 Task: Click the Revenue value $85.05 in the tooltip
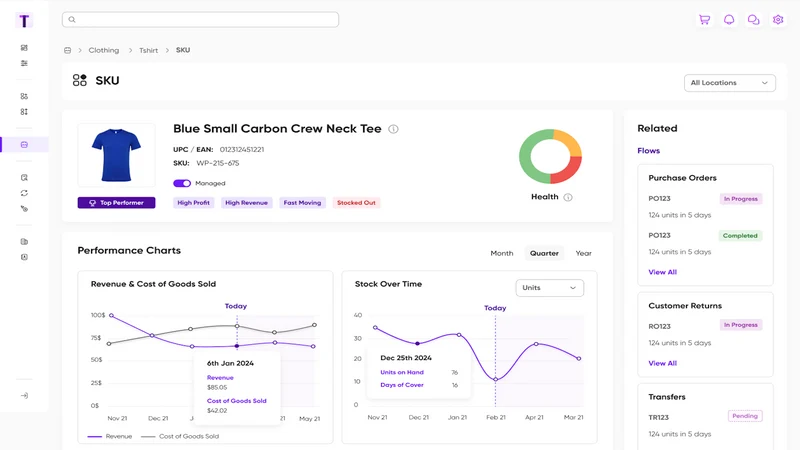point(217,387)
